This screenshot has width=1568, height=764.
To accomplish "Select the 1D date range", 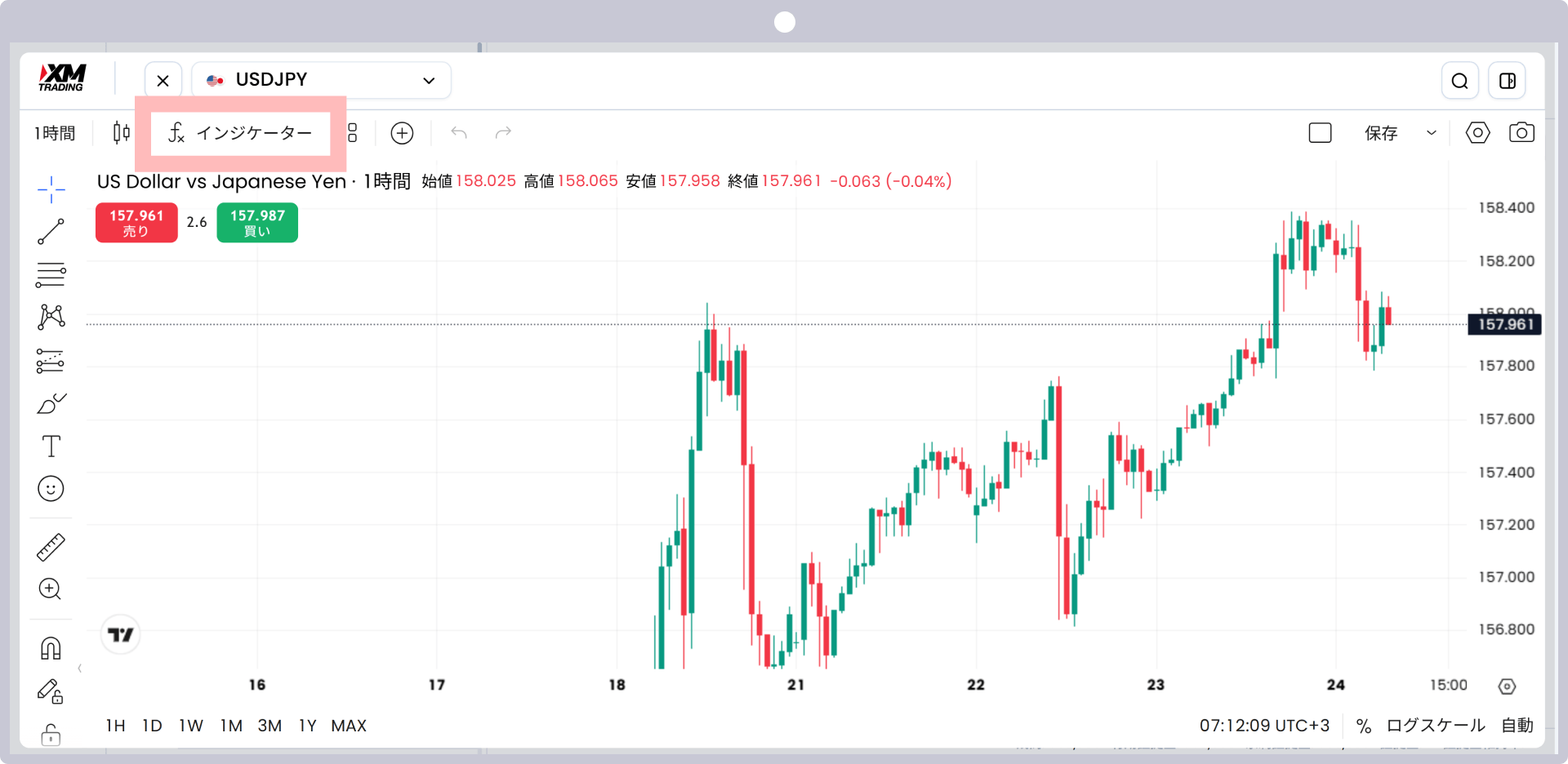I will click(152, 726).
